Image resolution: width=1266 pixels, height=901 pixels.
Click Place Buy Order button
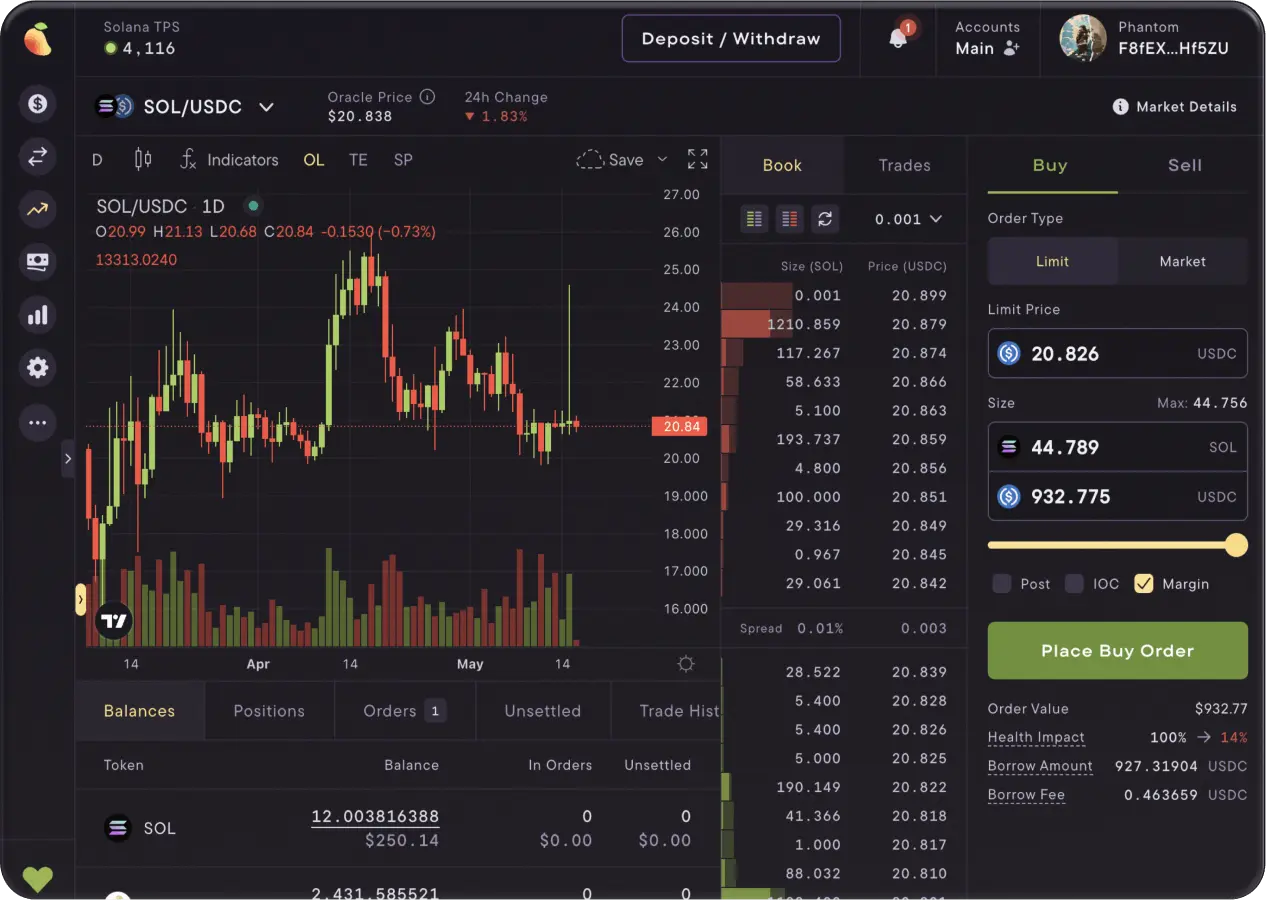point(1118,651)
